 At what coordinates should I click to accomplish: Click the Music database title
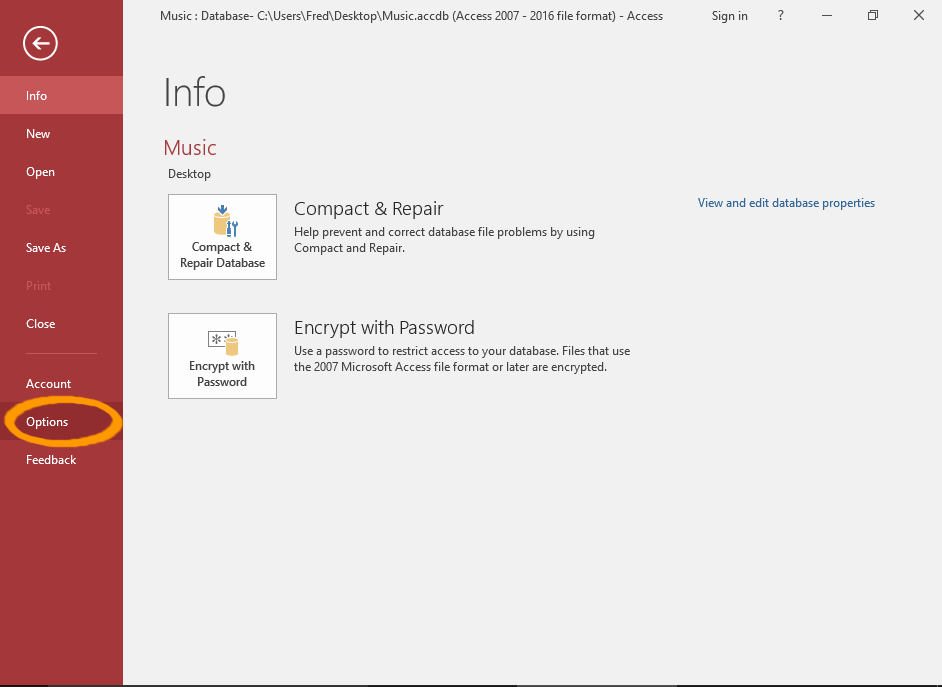[x=190, y=148]
